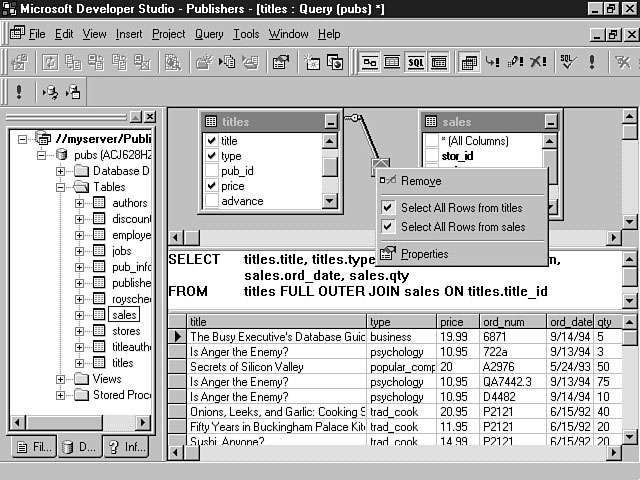Screen dimensions: 640x480
Task: Check the pub_id column checkbox
Action: [211, 171]
